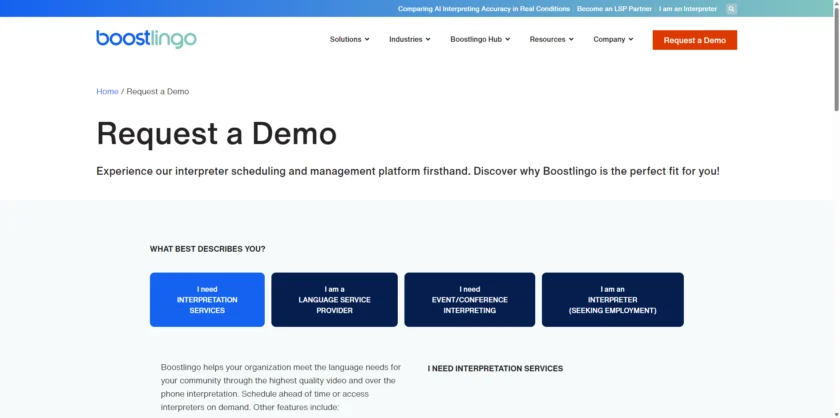
Task: Choose I need Event/Conference Interpreting
Action: click(470, 300)
